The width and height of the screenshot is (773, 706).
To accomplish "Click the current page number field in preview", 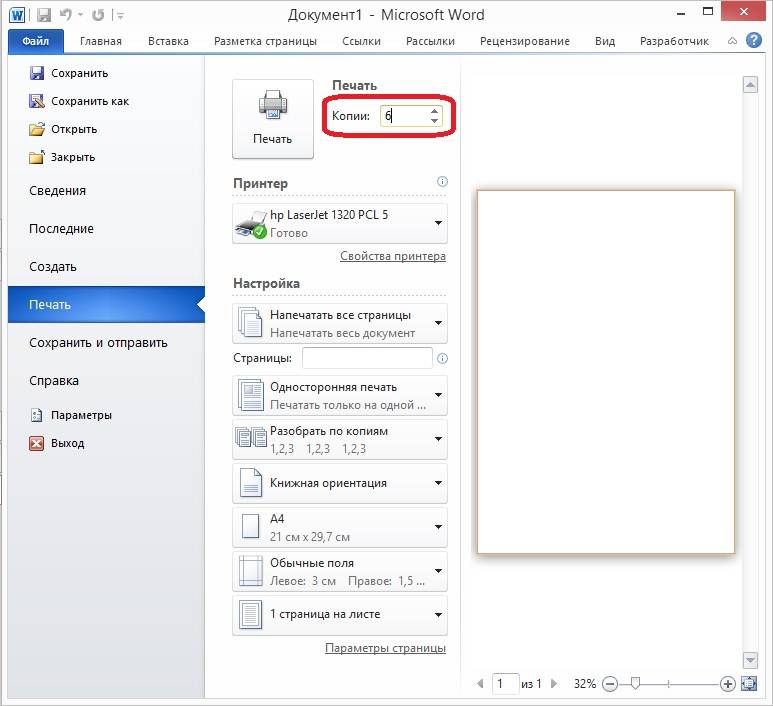I will pos(505,684).
